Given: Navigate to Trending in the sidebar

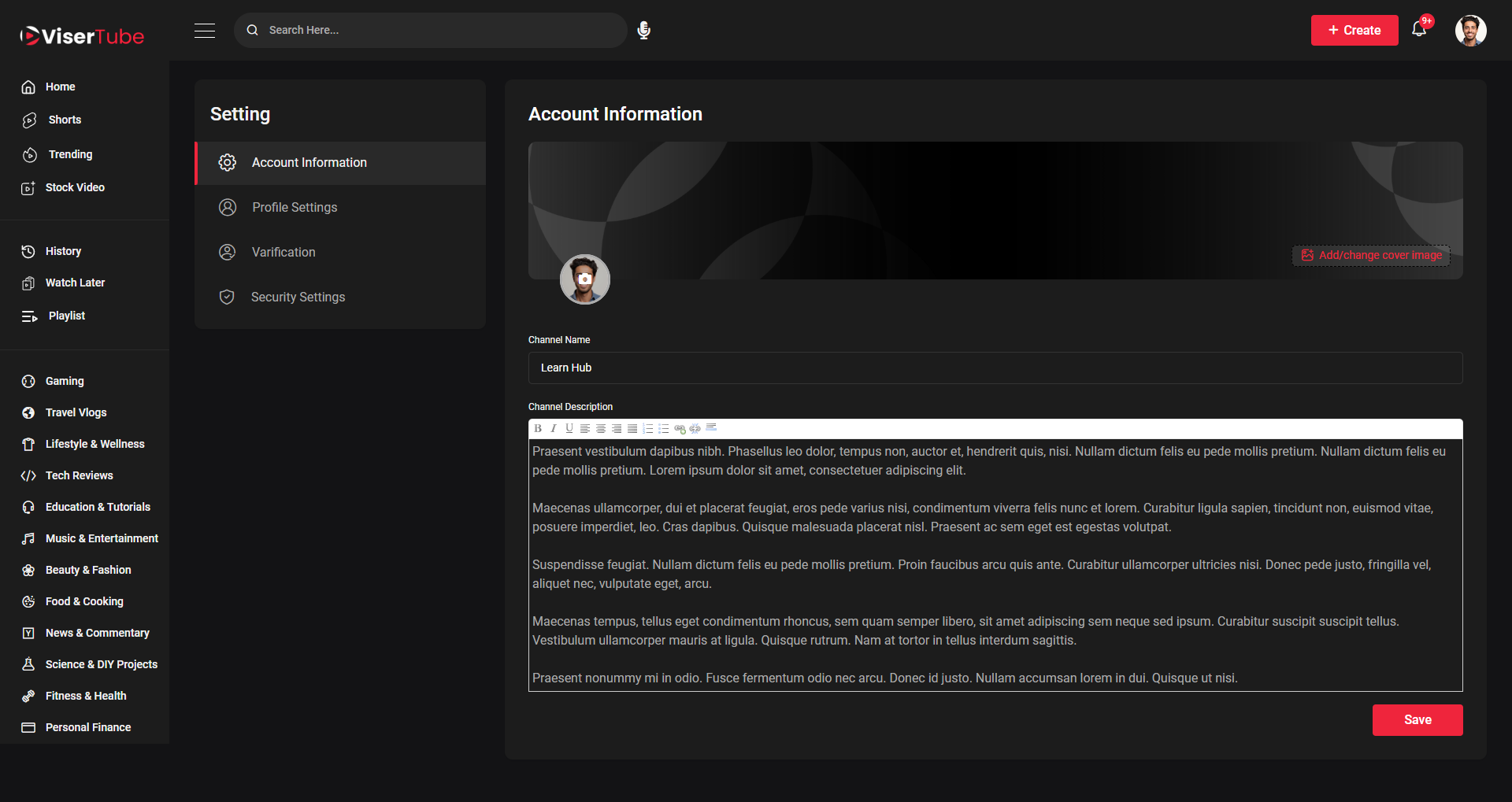Looking at the screenshot, I should tap(69, 154).
